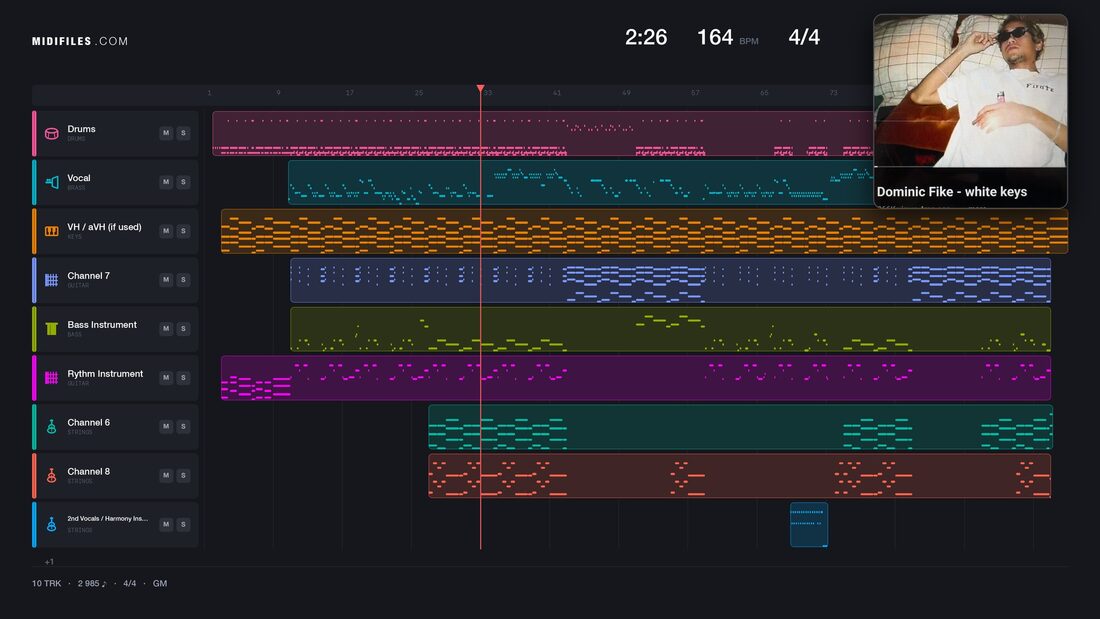This screenshot has width=1100, height=619.
Task: Solo the Bass Instrument track
Action: click(183, 328)
